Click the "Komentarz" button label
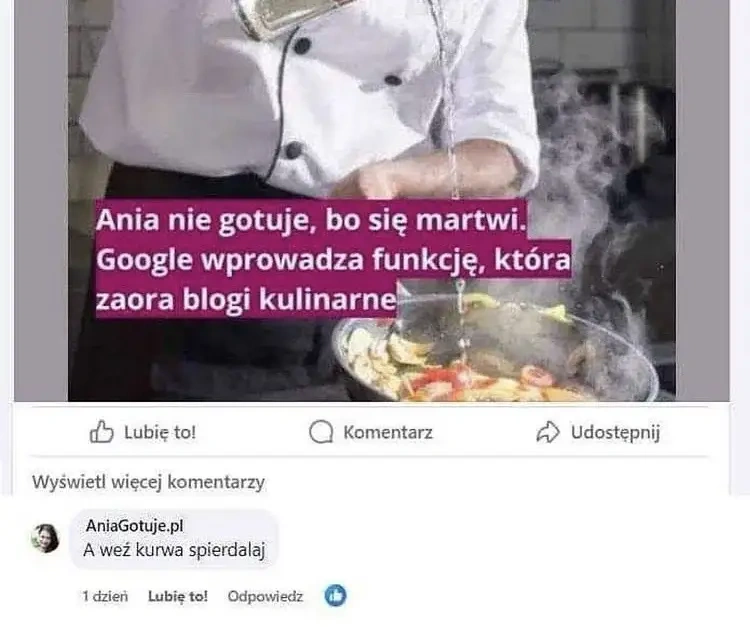 [388, 432]
